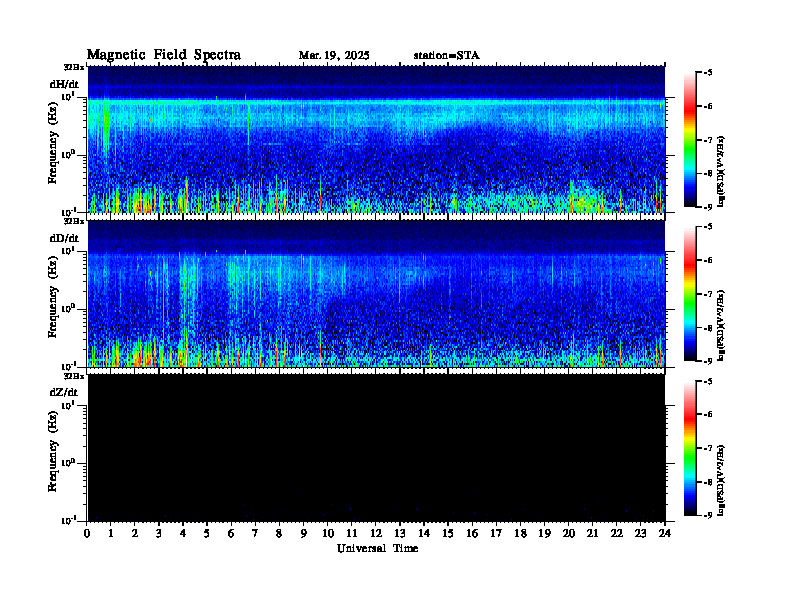
Task: Click hour 4 on the Universal Time axis
Action: click(183, 533)
